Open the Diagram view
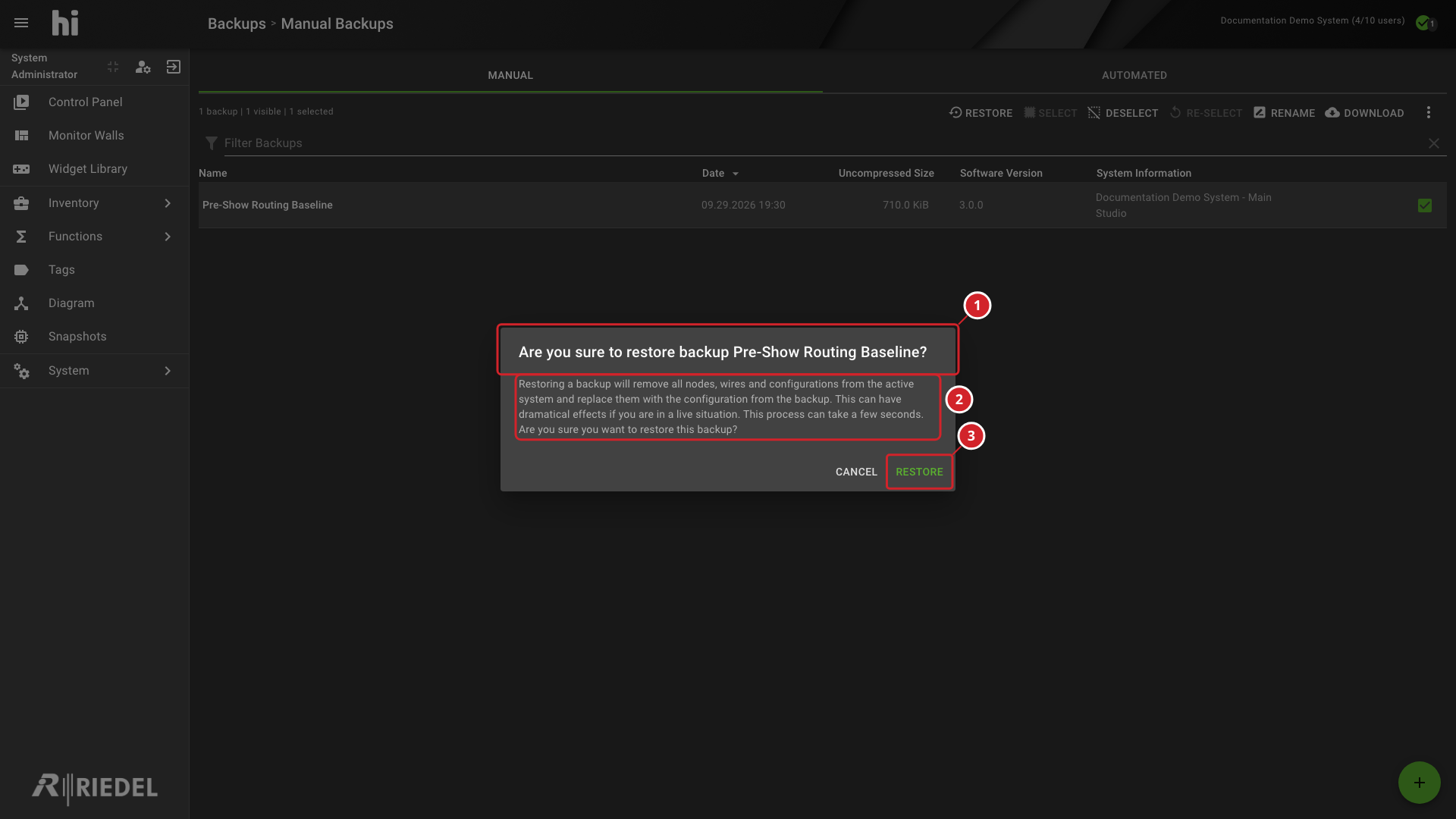The width and height of the screenshot is (1456, 819). click(x=94, y=303)
